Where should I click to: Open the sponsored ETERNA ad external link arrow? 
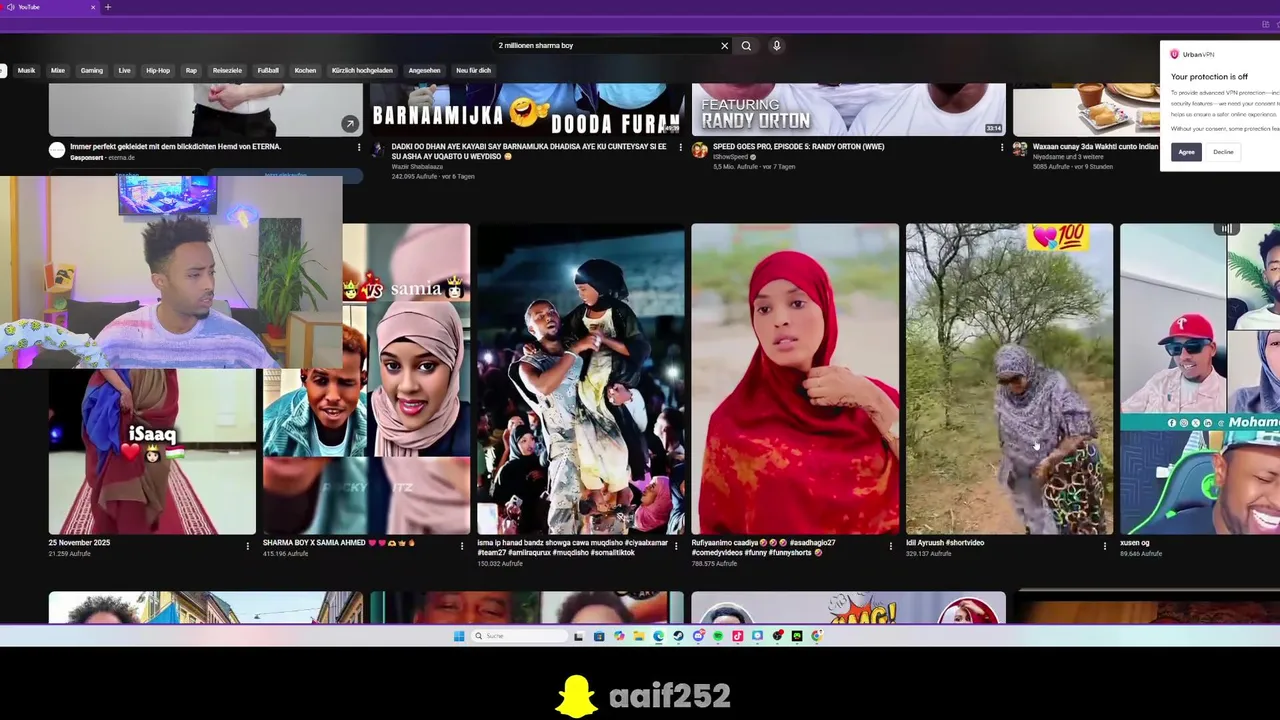[349, 124]
